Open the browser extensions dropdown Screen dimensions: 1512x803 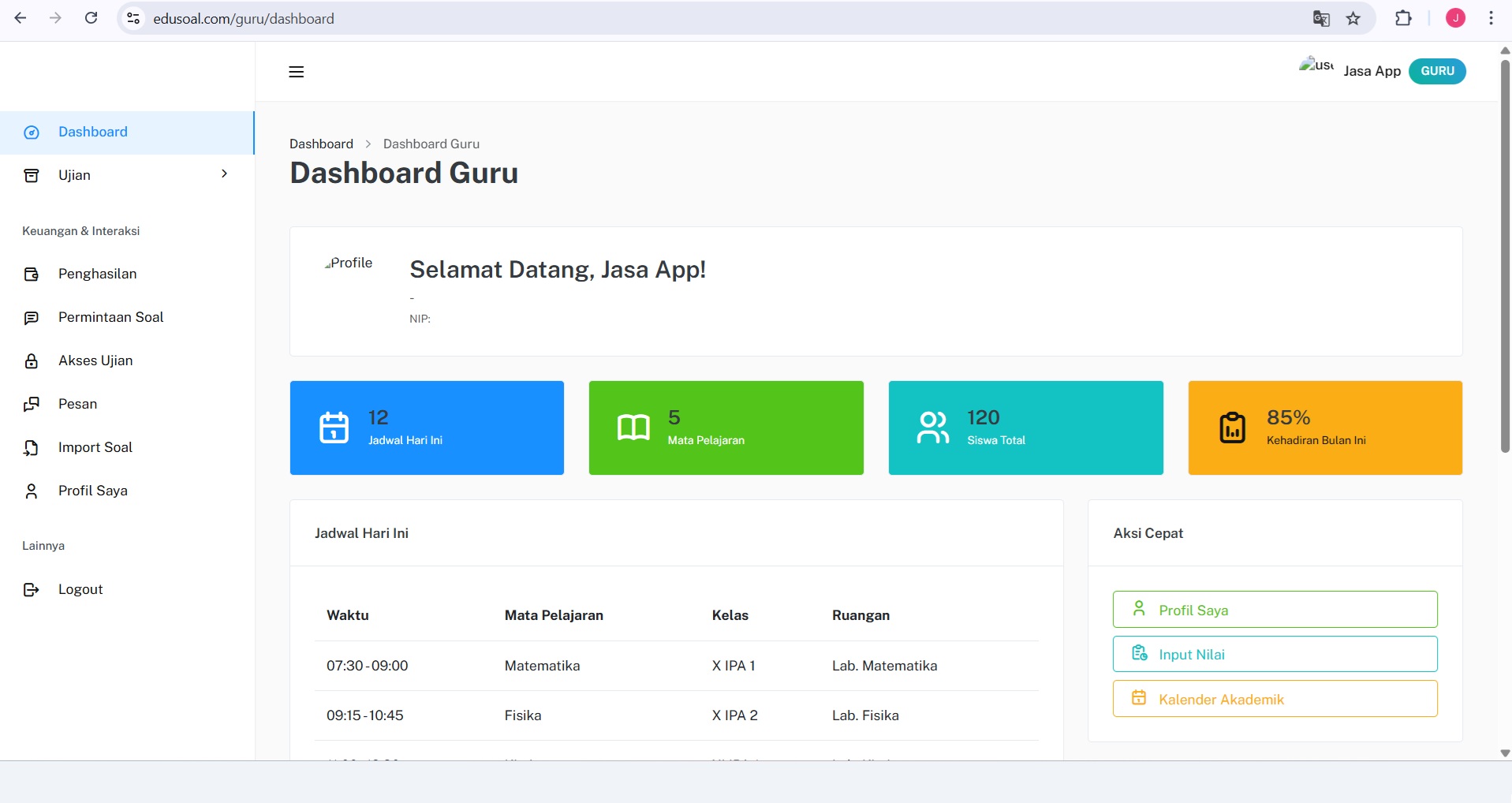(x=1404, y=18)
